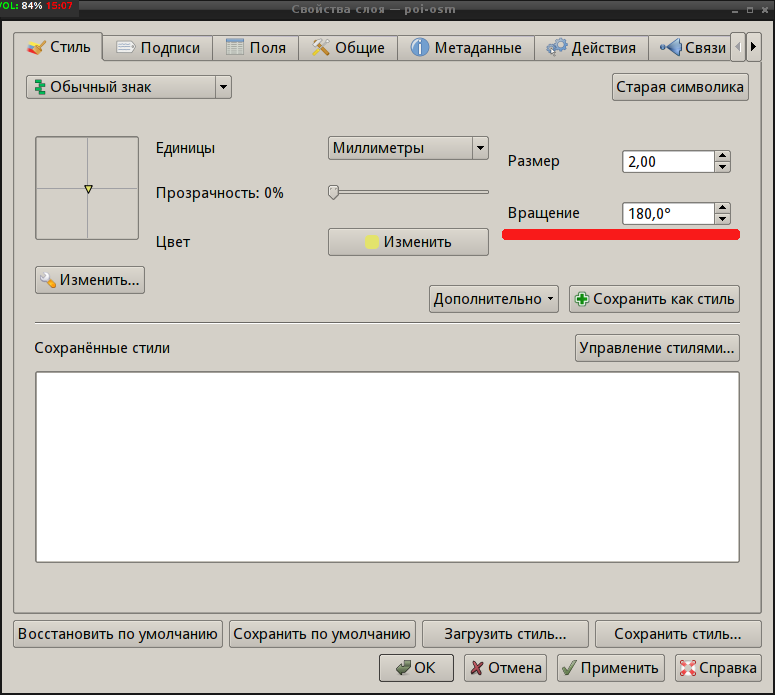Open the Миллиметры units dropdown
775x695 pixels.
tap(408, 148)
